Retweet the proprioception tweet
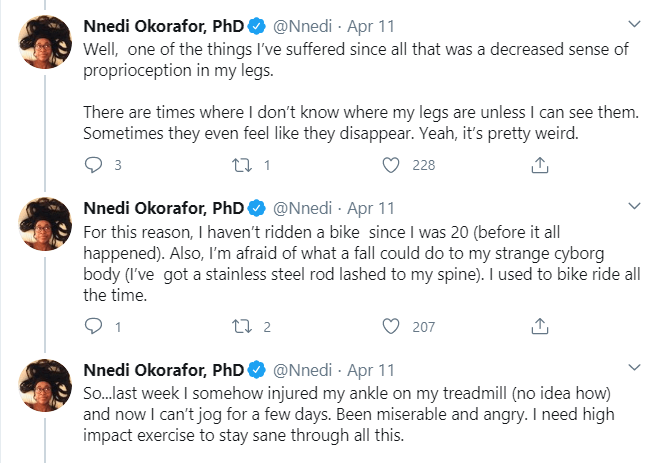Screen dimensions: 659x463 point(242,165)
